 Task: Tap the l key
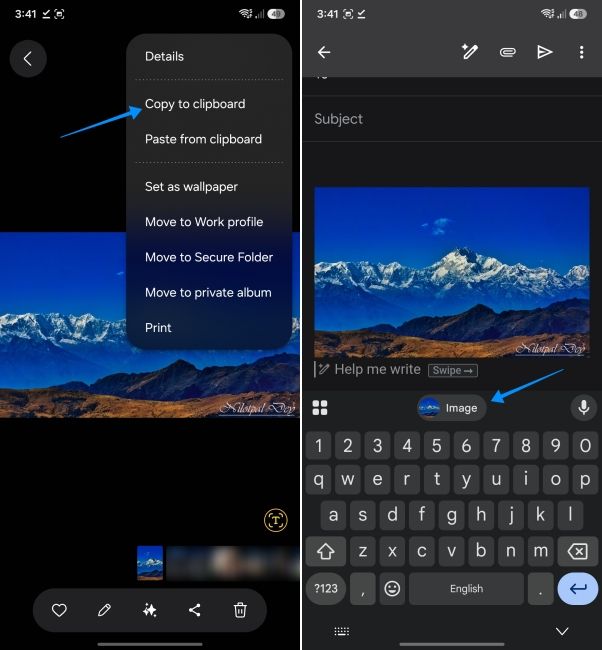click(x=570, y=515)
